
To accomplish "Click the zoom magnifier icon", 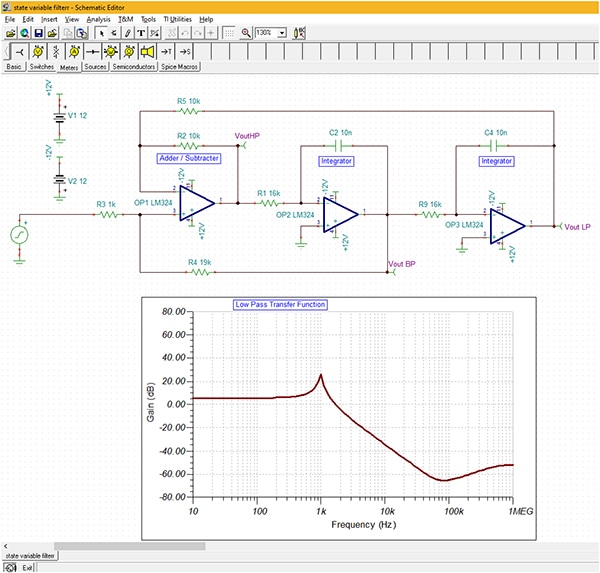I will point(246,33).
